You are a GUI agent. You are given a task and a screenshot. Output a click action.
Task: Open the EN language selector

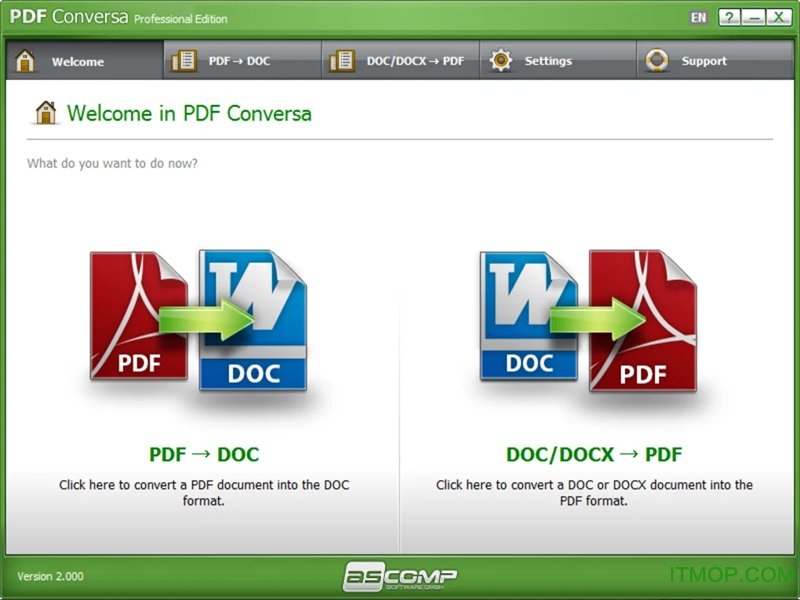coord(699,16)
